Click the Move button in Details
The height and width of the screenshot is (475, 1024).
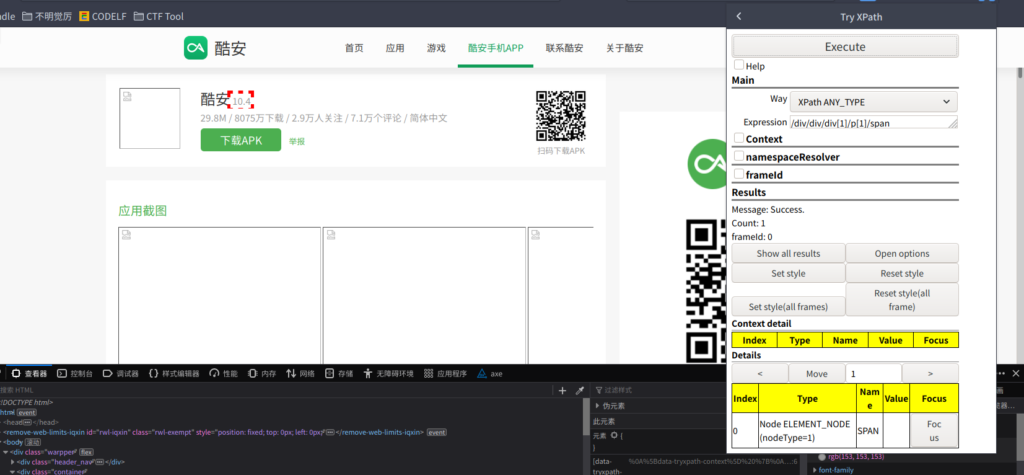tap(816, 374)
